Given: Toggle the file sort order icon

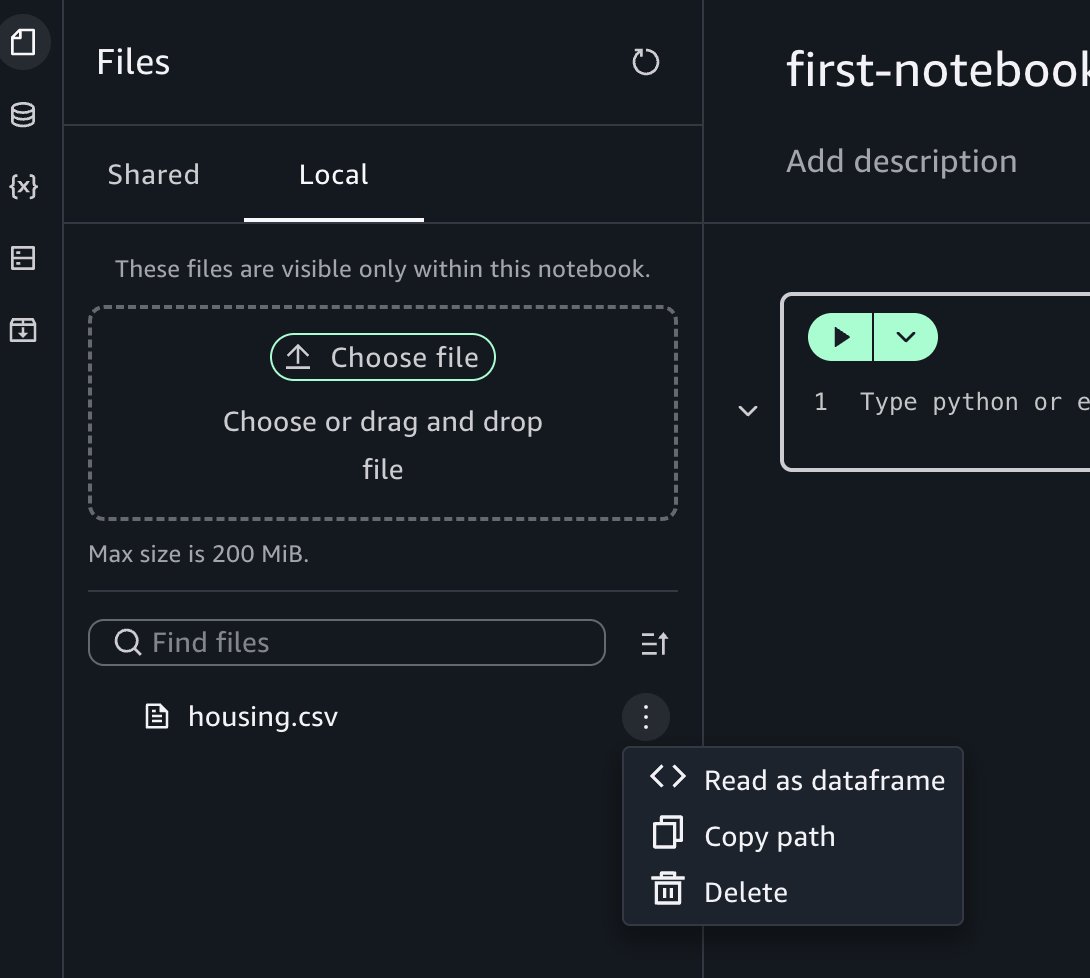Looking at the screenshot, I should pos(654,644).
